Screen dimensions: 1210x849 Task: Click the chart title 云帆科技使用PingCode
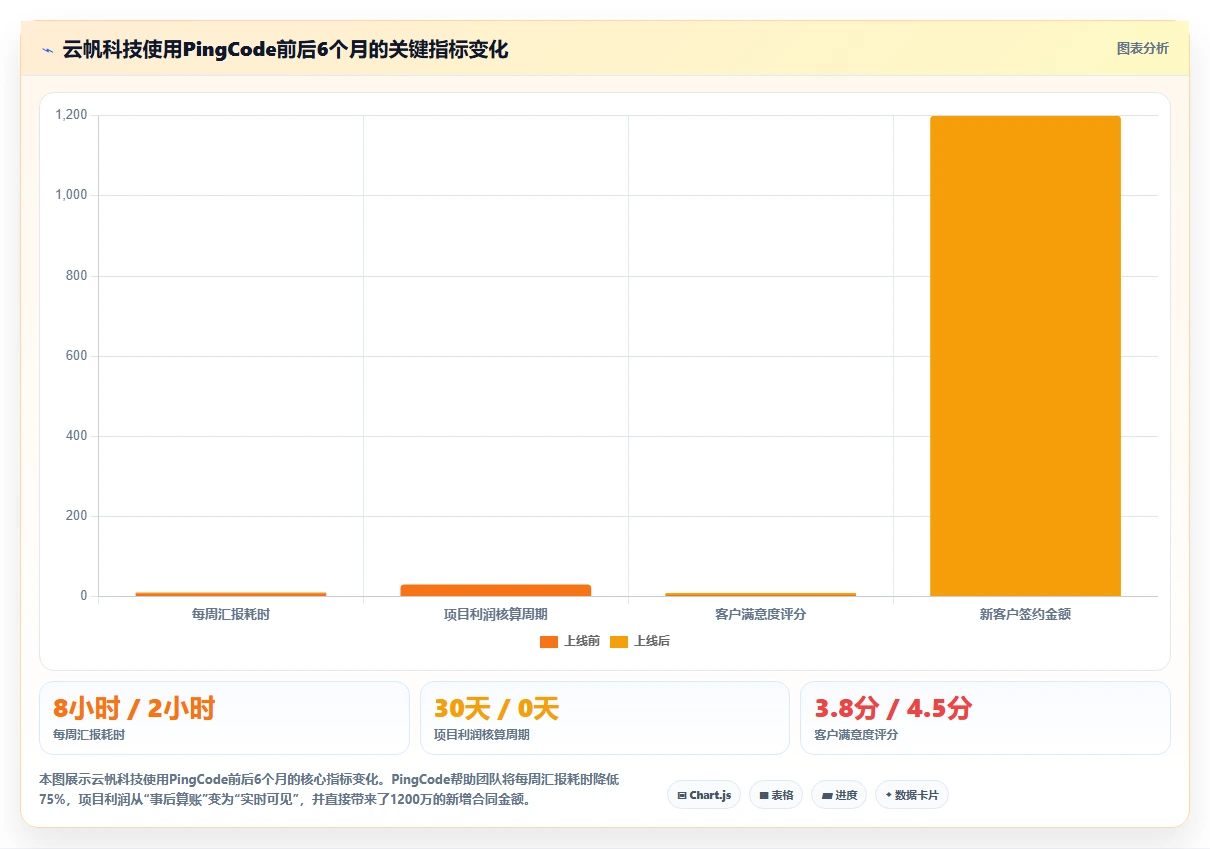285,50
